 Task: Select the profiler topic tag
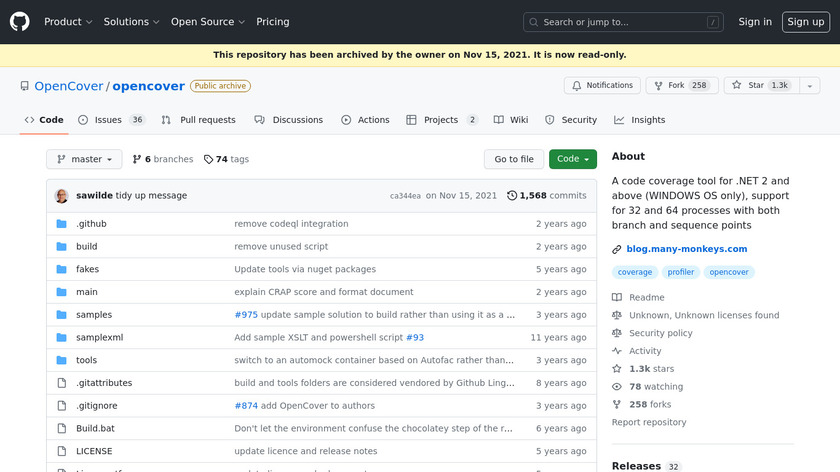681,272
